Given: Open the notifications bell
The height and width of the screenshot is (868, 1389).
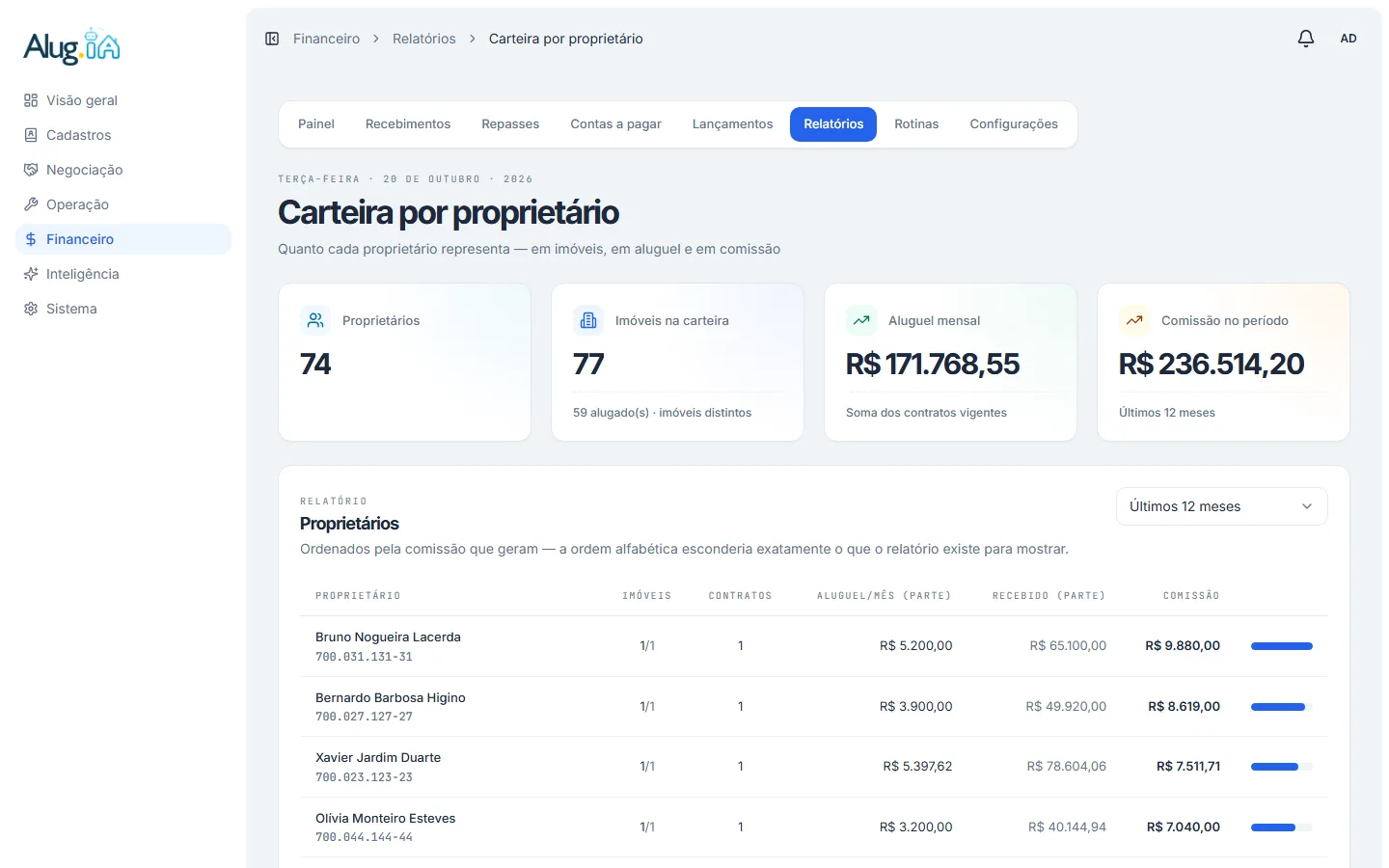Looking at the screenshot, I should 1306,39.
